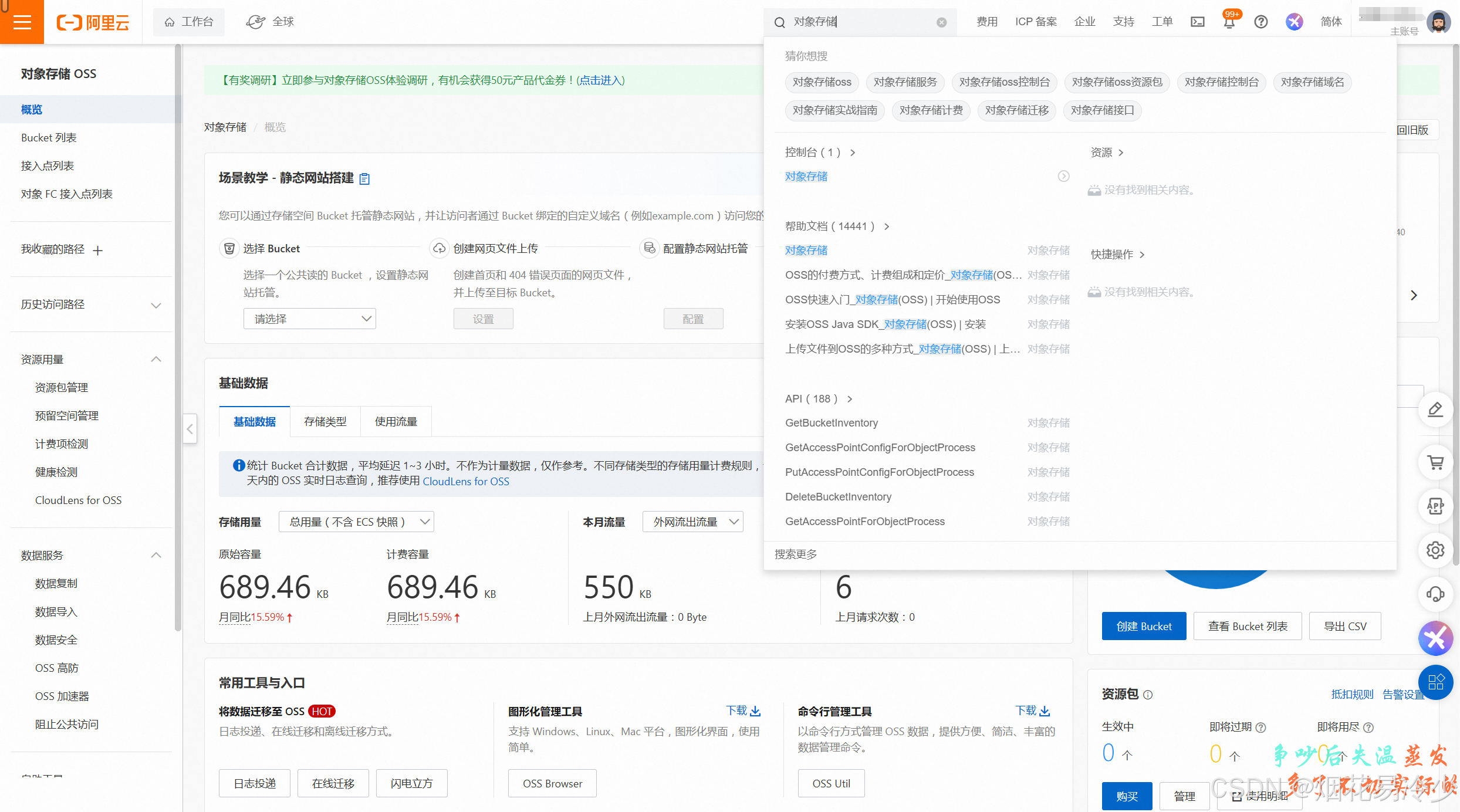The image size is (1460, 812).
Task: Open the 费用 menu in top bar
Action: [987, 22]
